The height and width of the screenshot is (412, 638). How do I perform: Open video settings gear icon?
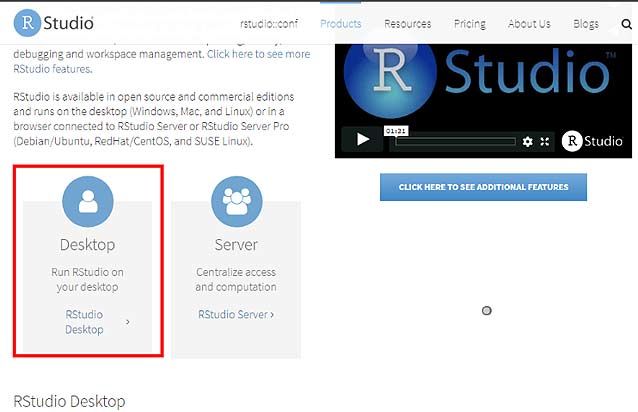tap(527, 142)
